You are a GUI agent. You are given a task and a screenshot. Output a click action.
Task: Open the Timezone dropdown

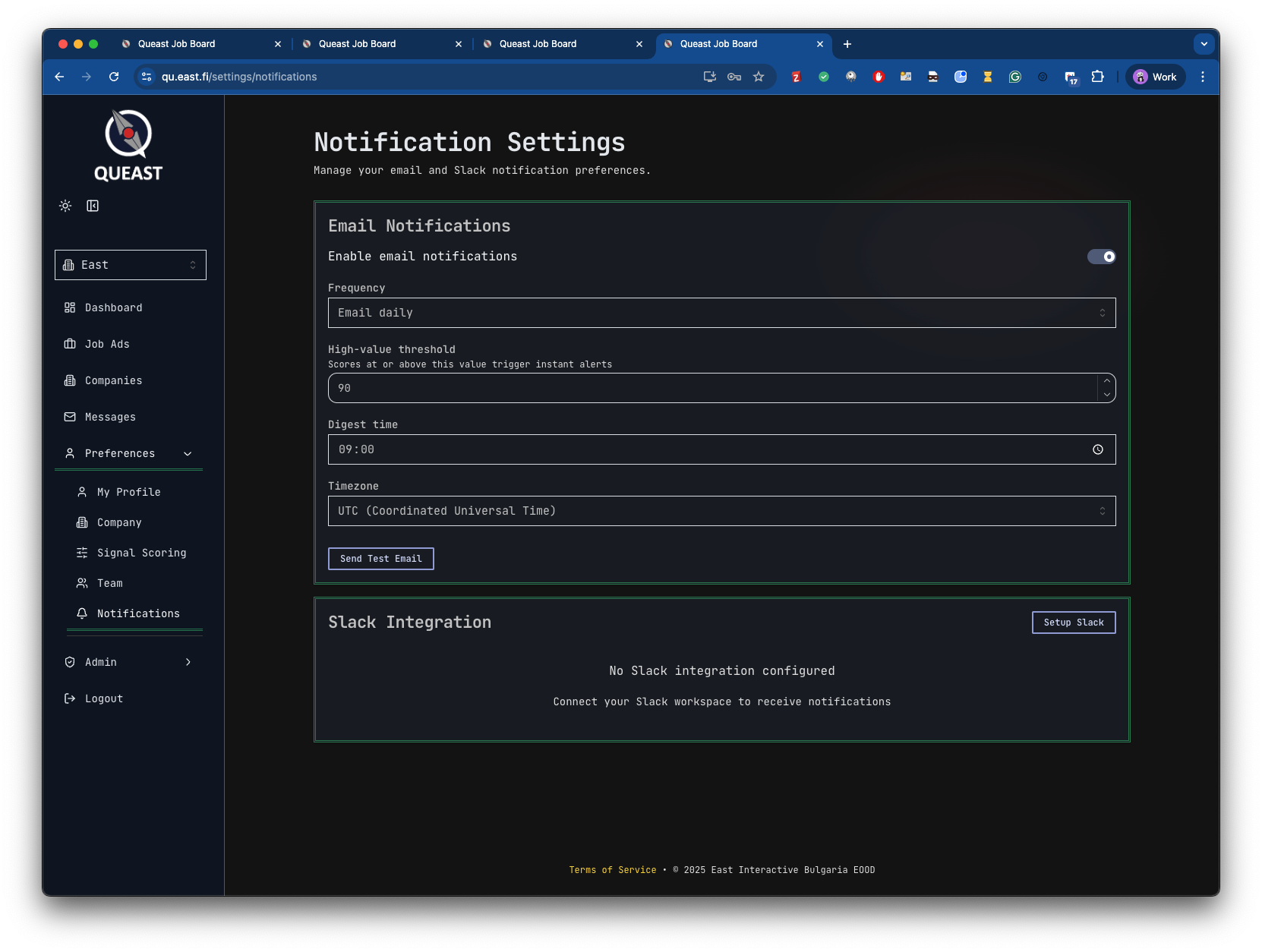tap(721, 511)
